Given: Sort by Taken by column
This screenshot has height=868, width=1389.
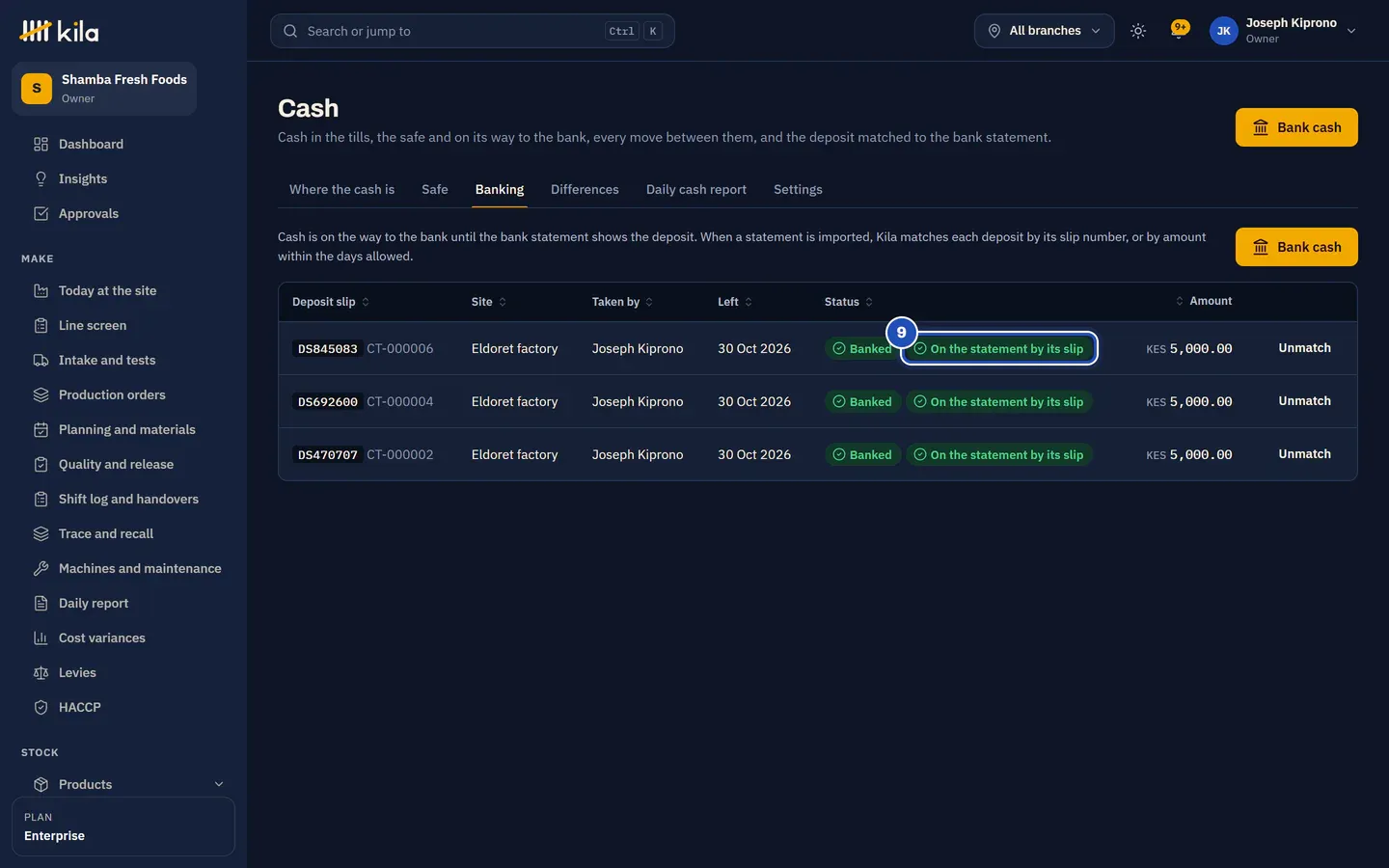Looking at the screenshot, I should click(622, 302).
